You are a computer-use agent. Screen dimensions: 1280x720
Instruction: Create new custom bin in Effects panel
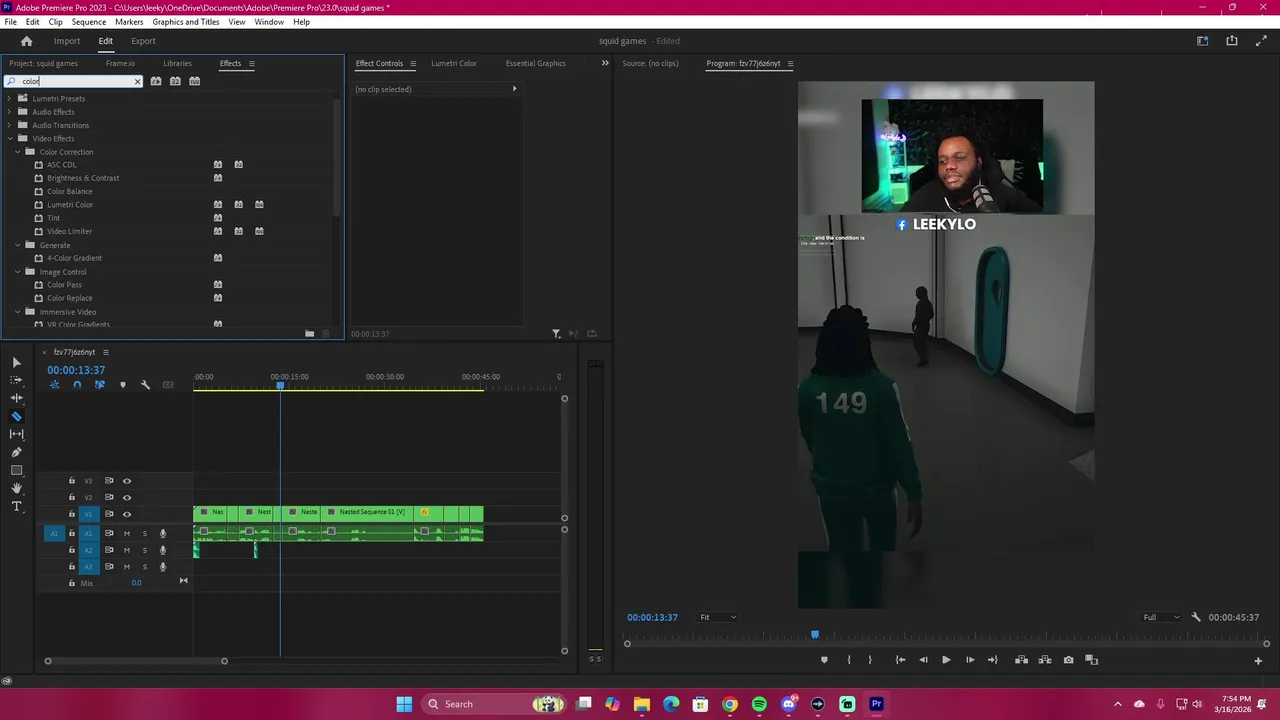pyautogui.click(x=310, y=333)
